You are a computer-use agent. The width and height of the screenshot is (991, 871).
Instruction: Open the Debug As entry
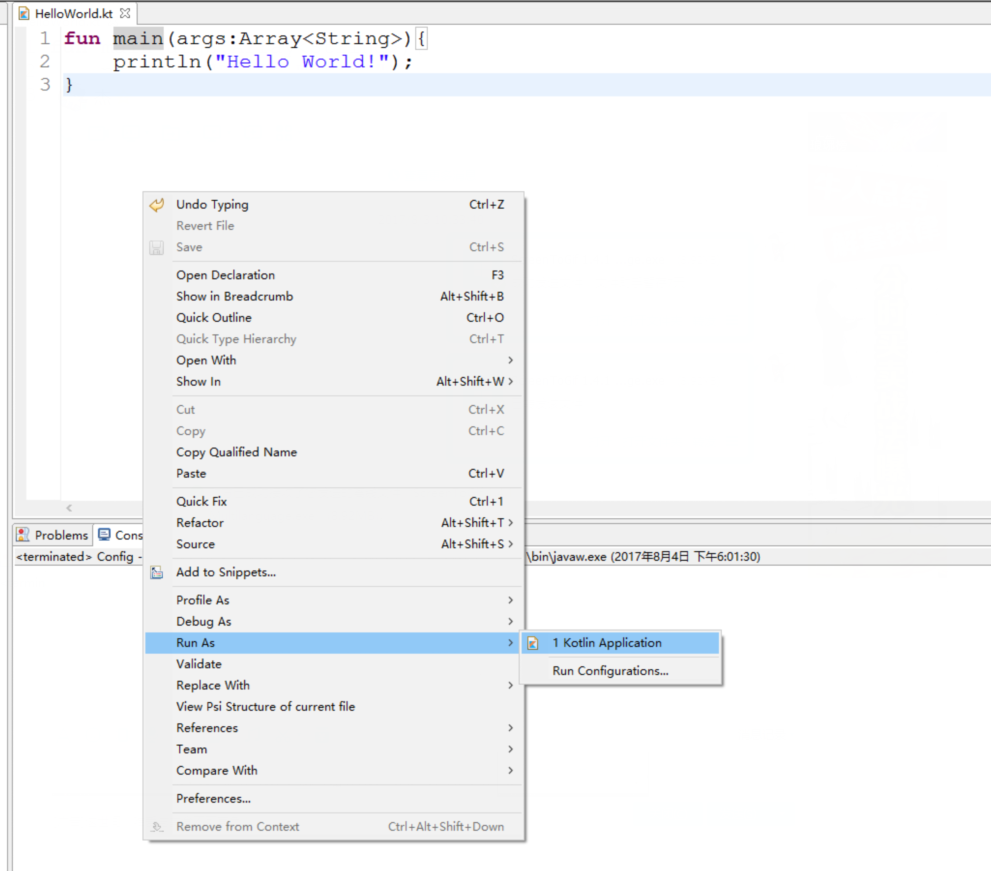[x=334, y=621]
